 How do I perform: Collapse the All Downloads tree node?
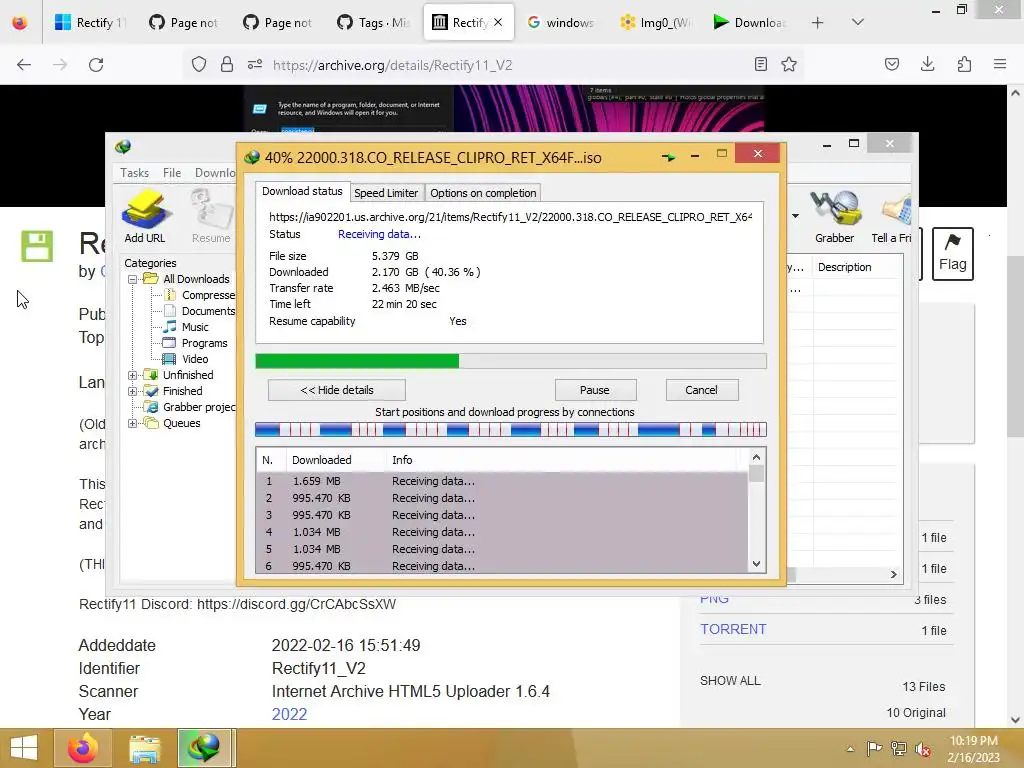[x=133, y=279]
